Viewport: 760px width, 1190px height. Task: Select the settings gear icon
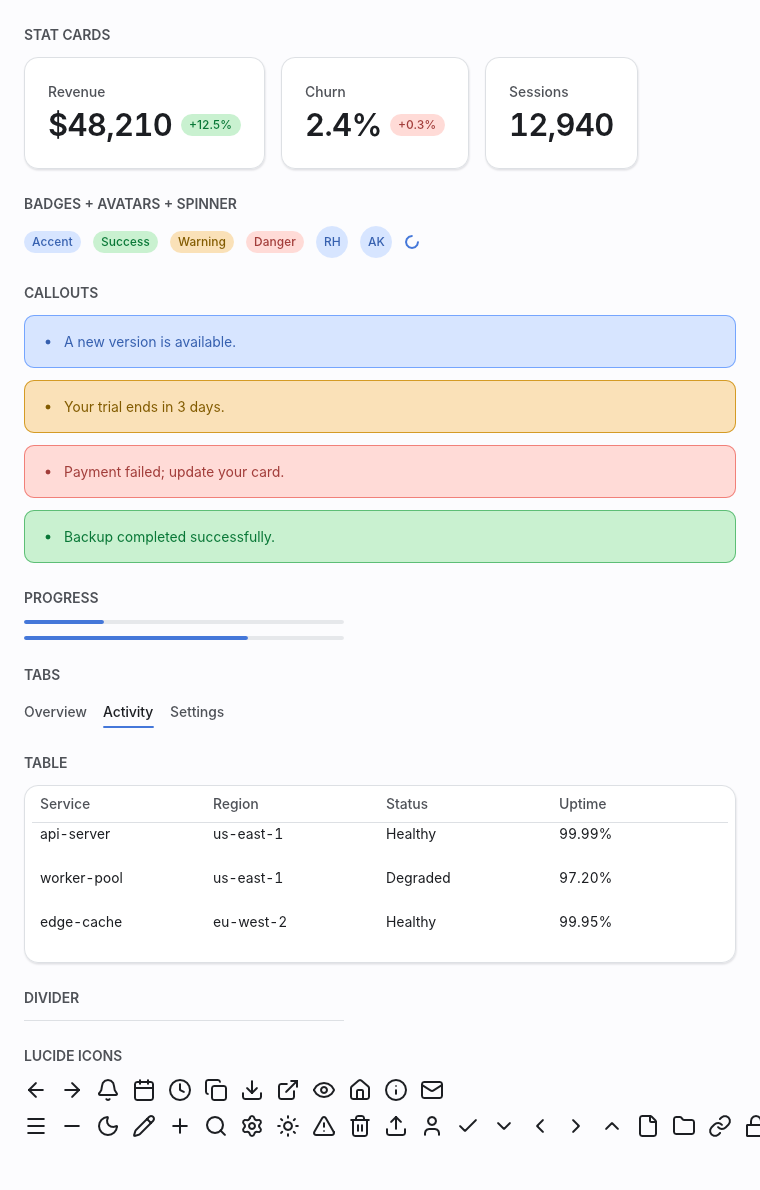tap(252, 1126)
